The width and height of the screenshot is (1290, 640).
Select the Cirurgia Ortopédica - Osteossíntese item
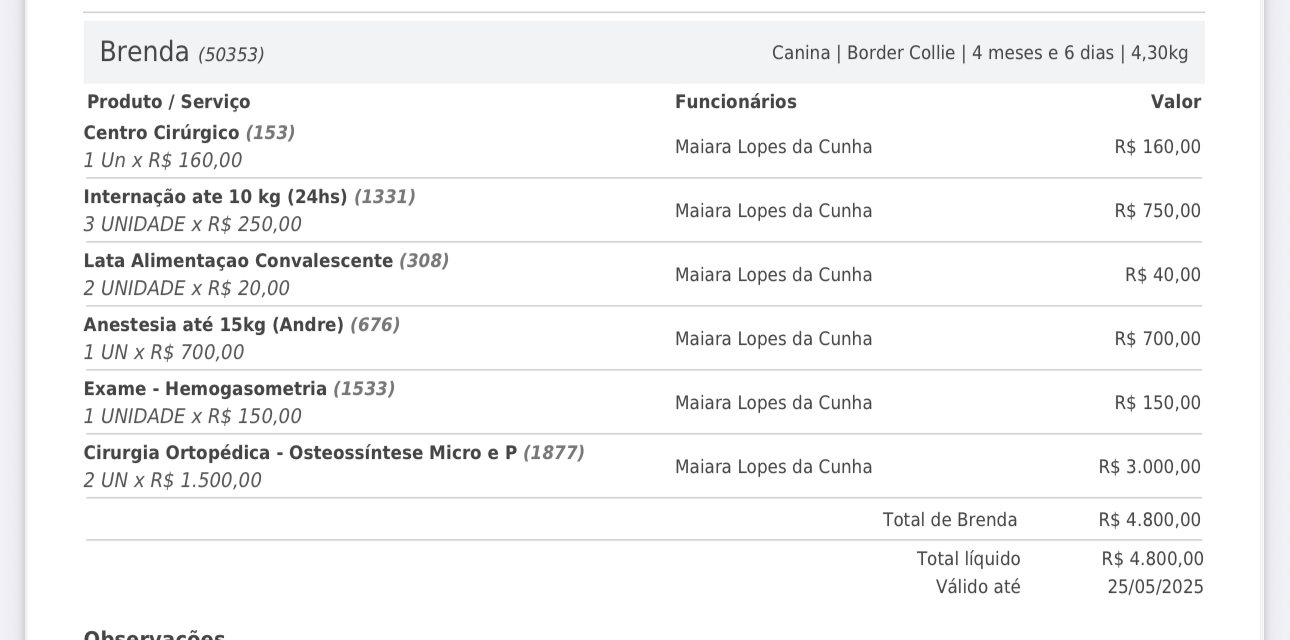point(334,453)
